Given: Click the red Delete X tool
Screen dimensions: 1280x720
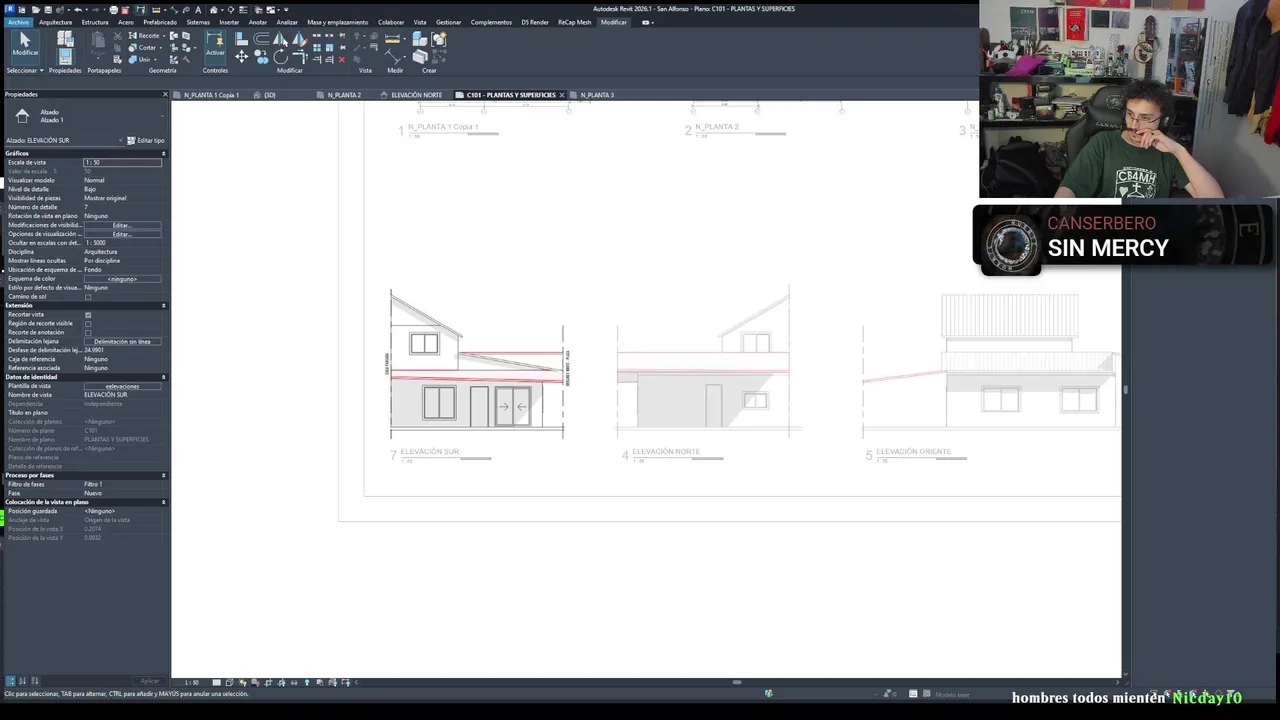Looking at the screenshot, I should [x=342, y=59].
